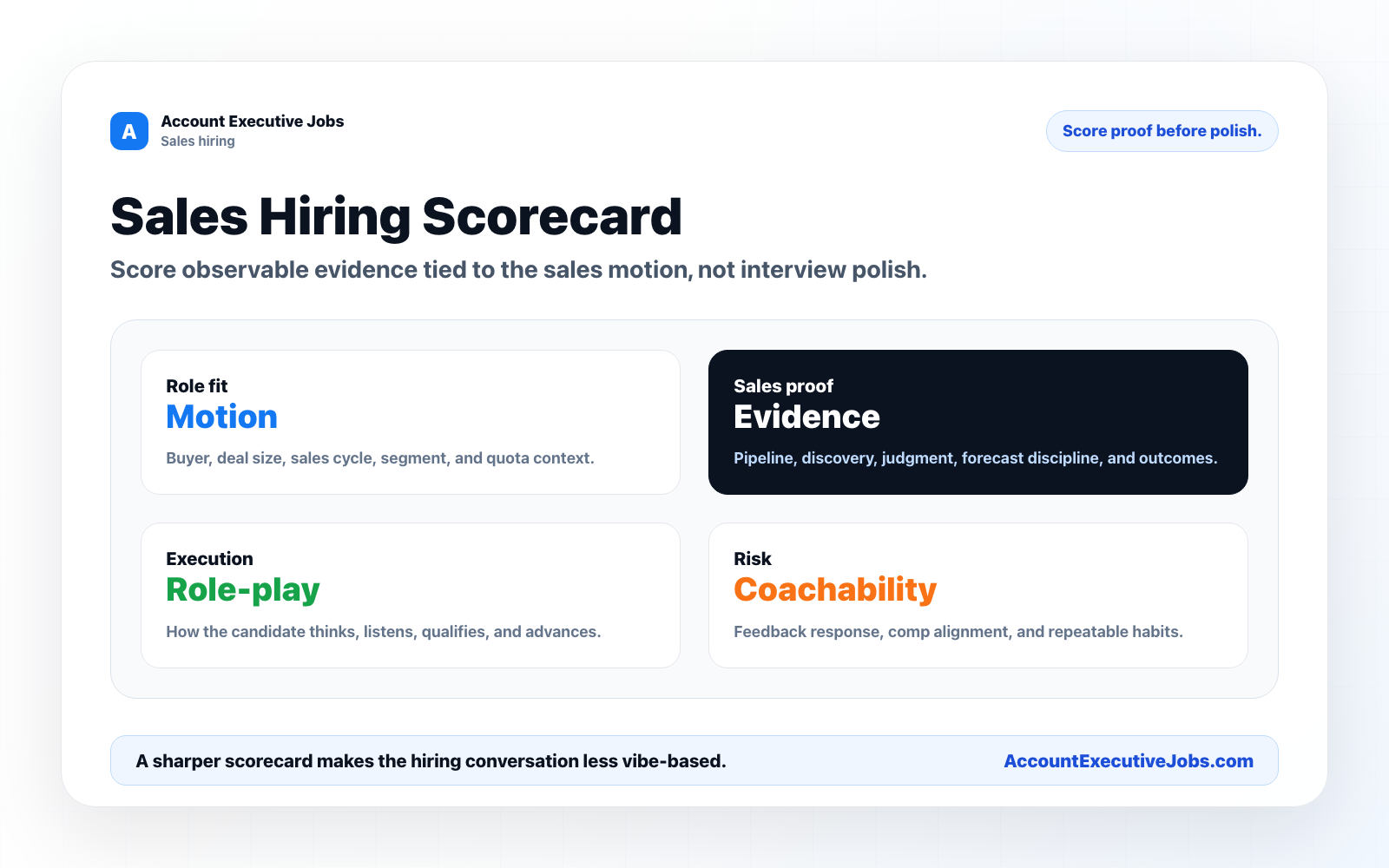Click the 'Execution' label

(209, 559)
